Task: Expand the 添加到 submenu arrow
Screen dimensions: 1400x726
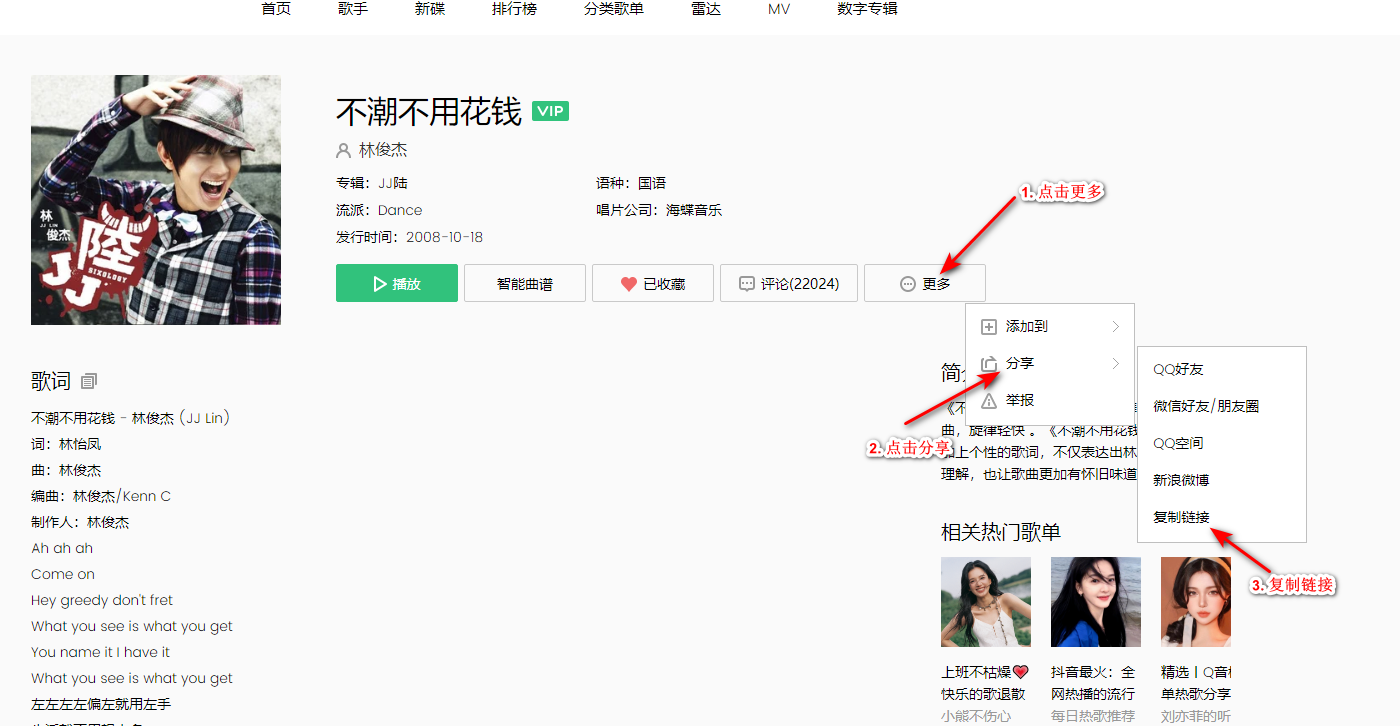Action: tap(1115, 327)
